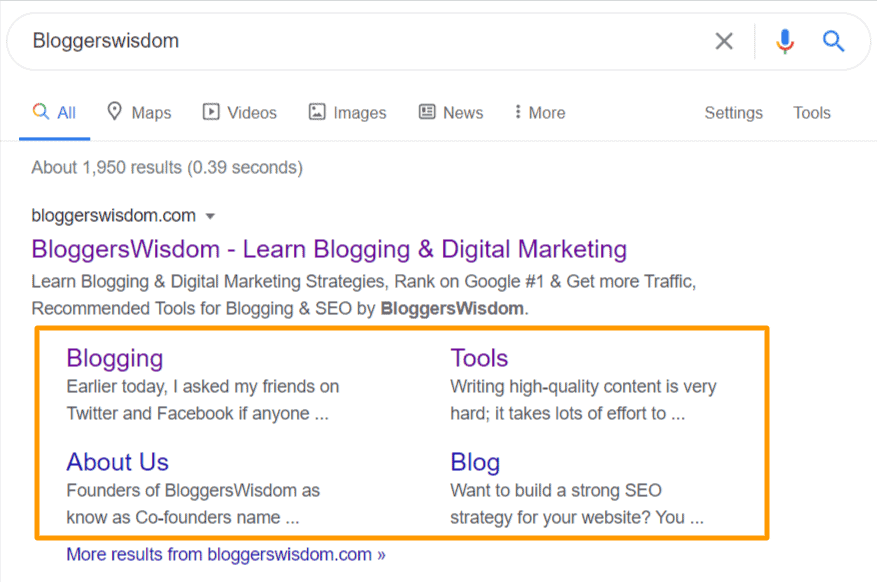Start voice search with the microphone icon
Viewport: 877px width, 582px height.
click(785, 41)
